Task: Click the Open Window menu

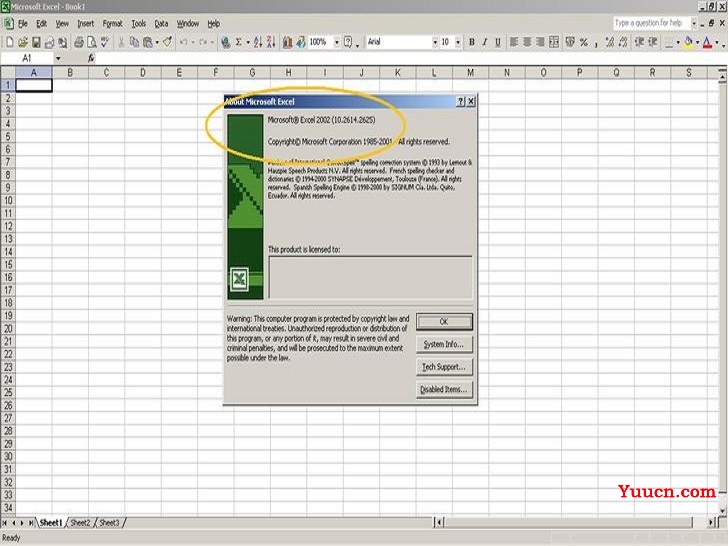Action: tap(188, 23)
